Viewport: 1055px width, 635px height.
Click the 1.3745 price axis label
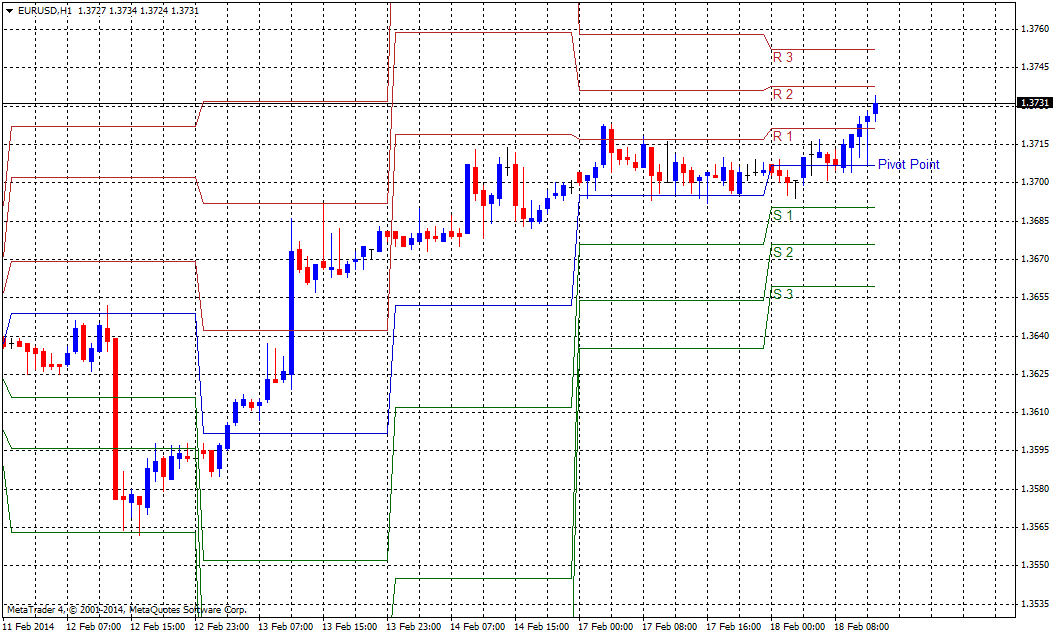1035,67
